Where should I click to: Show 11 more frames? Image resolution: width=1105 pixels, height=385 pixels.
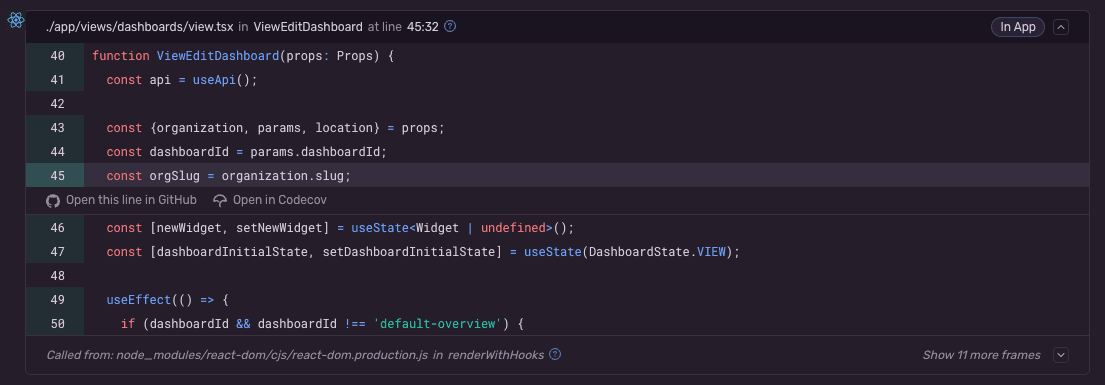point(981,355)
